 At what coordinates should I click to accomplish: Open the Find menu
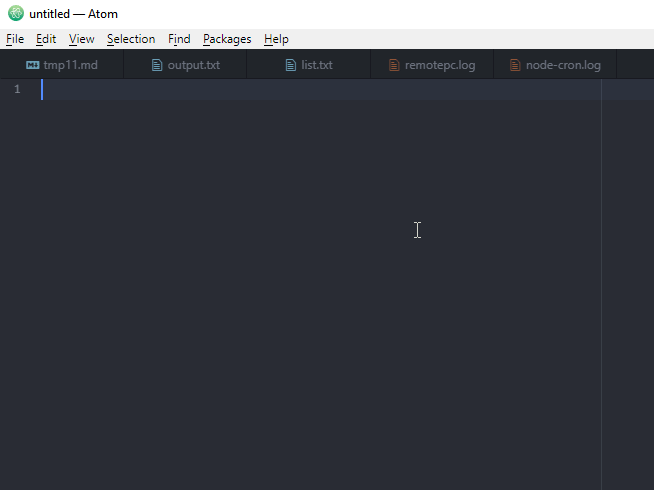point(179,39)
